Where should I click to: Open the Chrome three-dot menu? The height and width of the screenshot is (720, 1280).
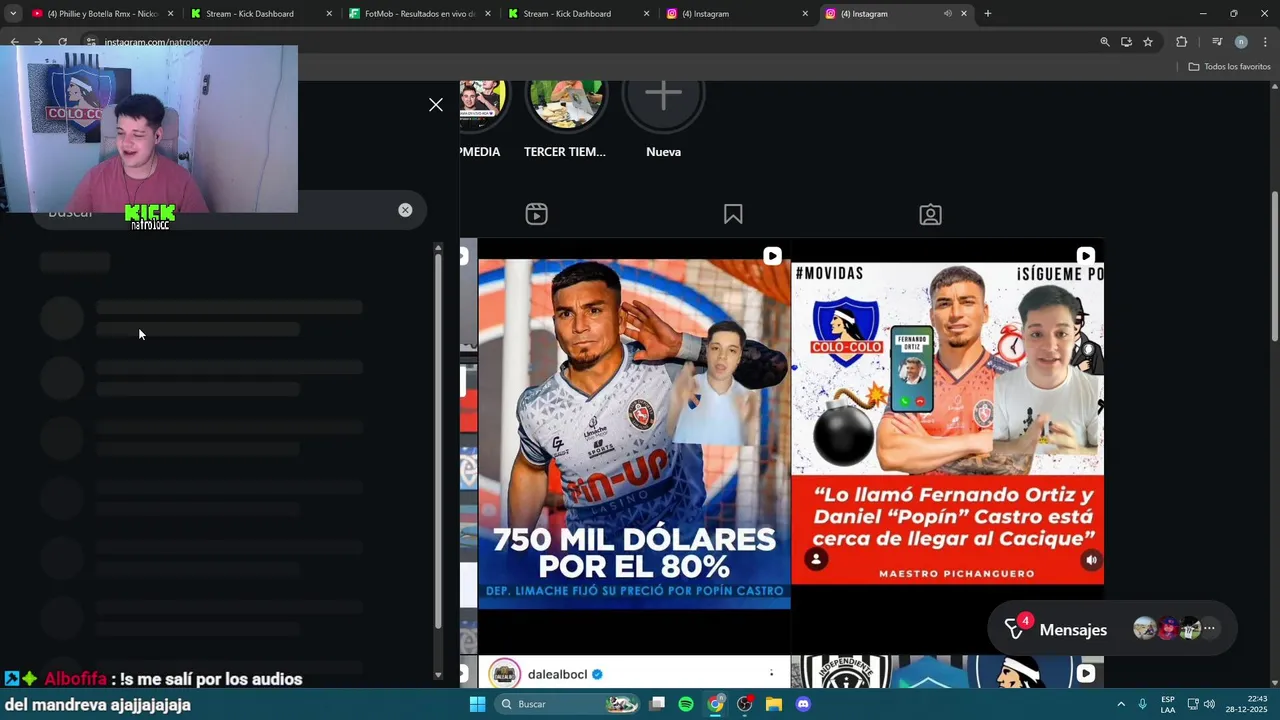[x=1265, y=42]
